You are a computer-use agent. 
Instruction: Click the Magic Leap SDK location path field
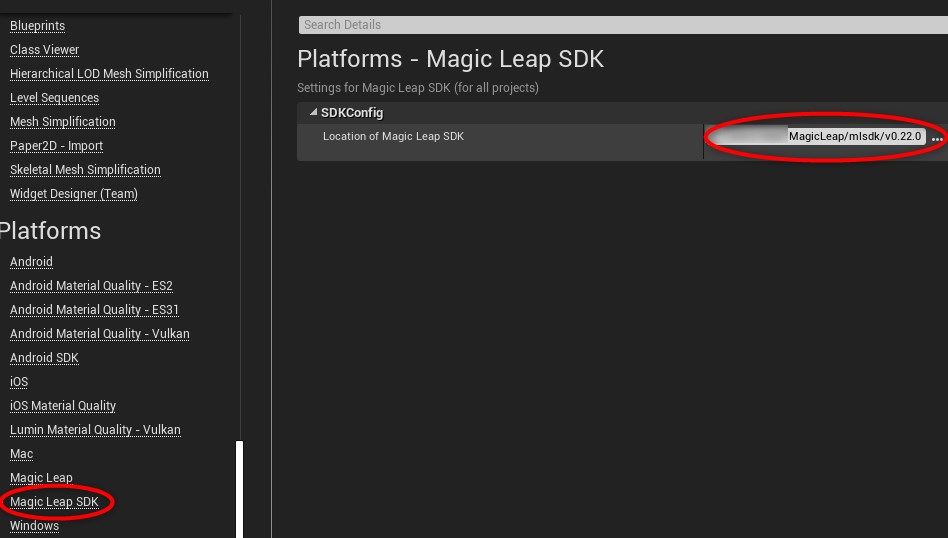pyautogui.click(x=817, y=137)
